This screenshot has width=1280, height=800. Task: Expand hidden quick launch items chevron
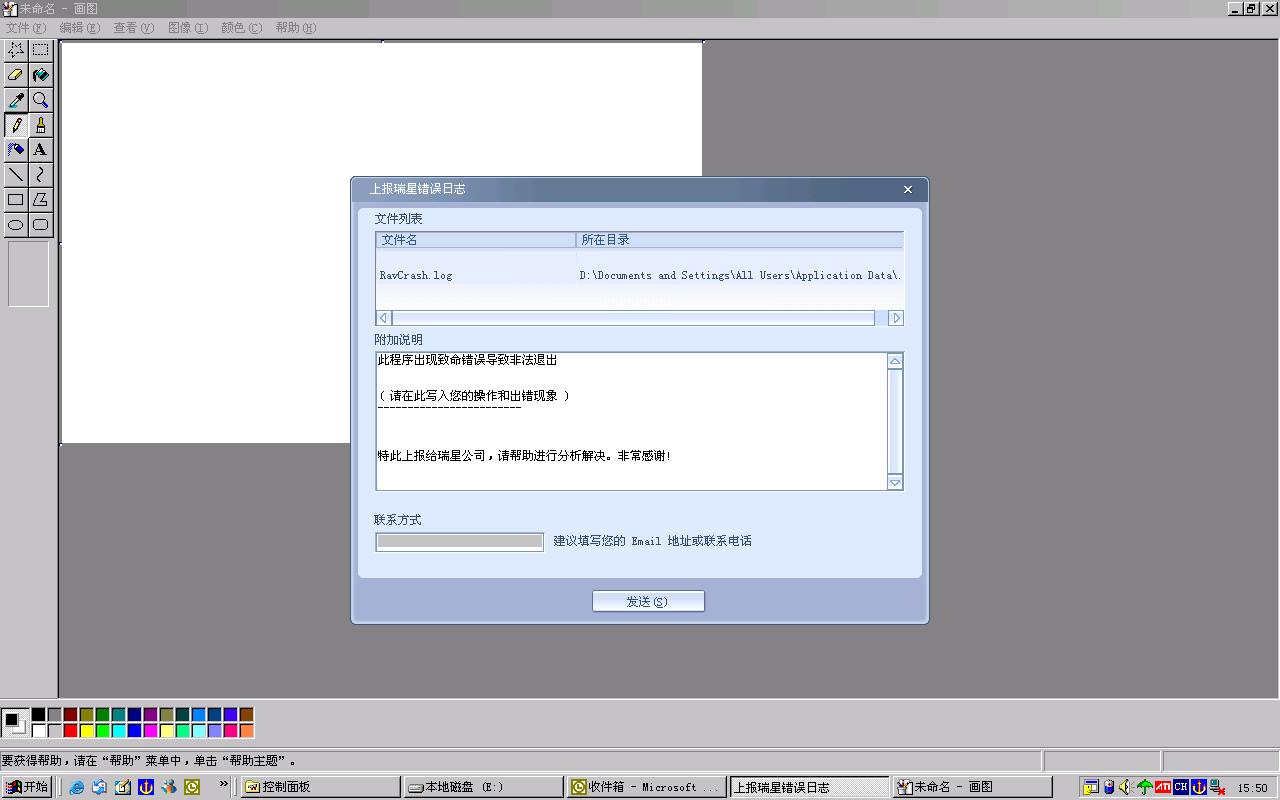click(224, 783)
